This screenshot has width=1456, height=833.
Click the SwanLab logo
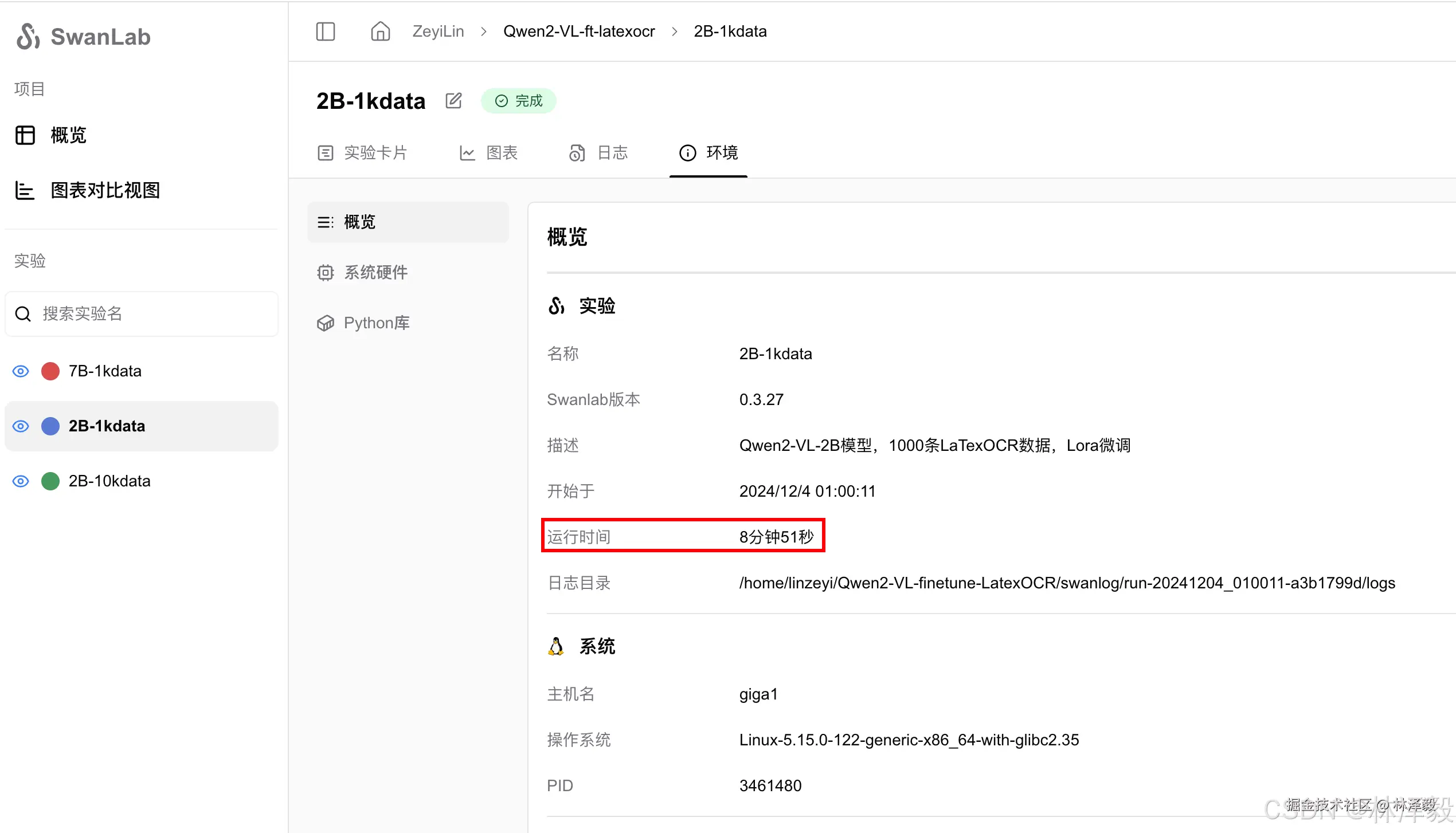pyautogui.click(x=83, y=36)
